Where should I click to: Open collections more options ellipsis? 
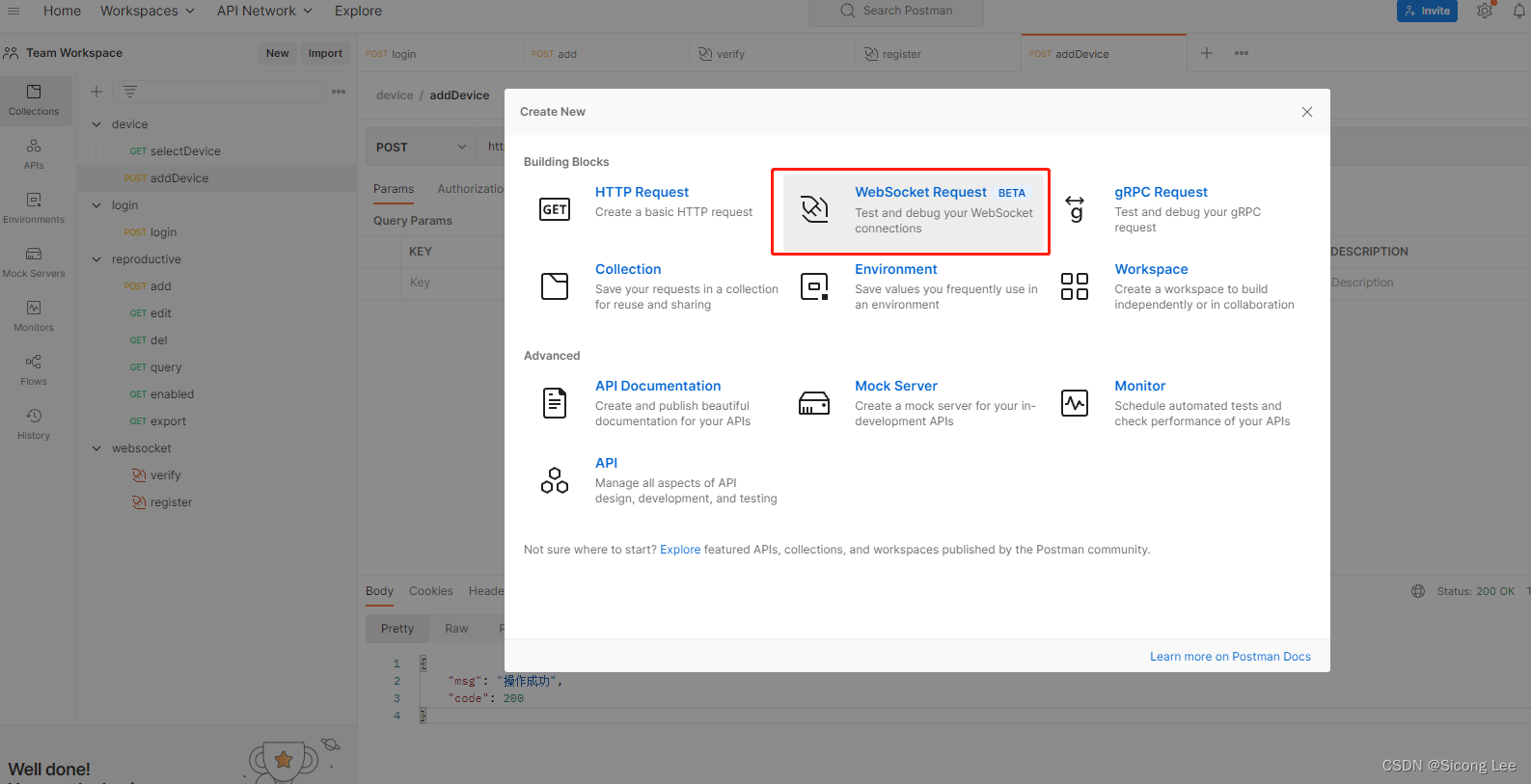(x=339, y=92)
